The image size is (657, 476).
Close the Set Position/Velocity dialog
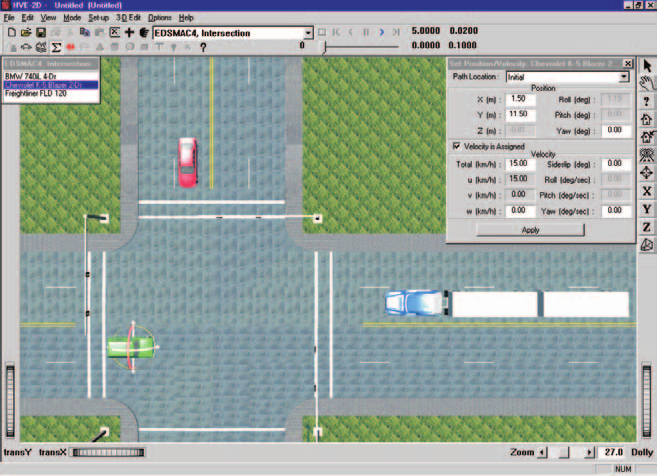coord(628,63)
